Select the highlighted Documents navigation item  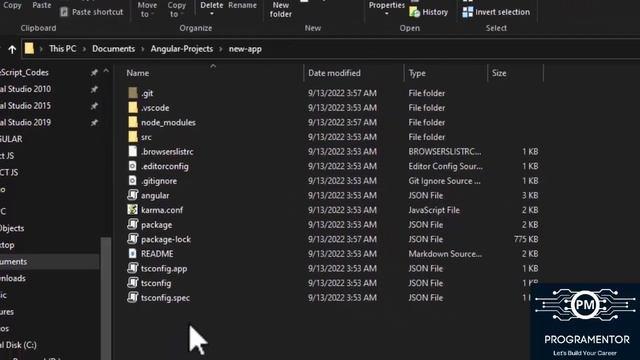(x=49, y=262)
